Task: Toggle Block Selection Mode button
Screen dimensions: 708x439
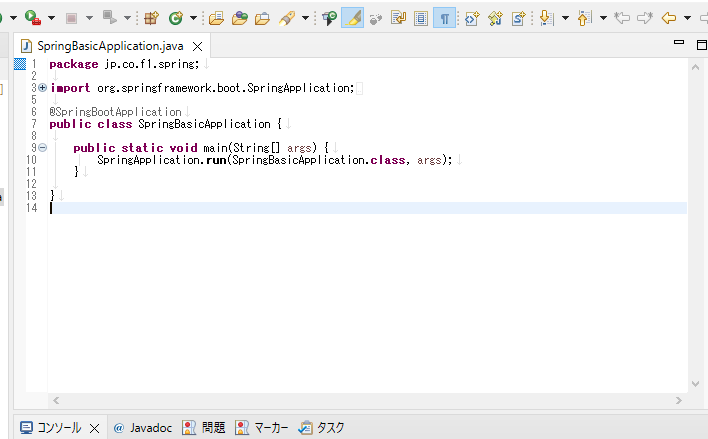Action: coord(421,17)
